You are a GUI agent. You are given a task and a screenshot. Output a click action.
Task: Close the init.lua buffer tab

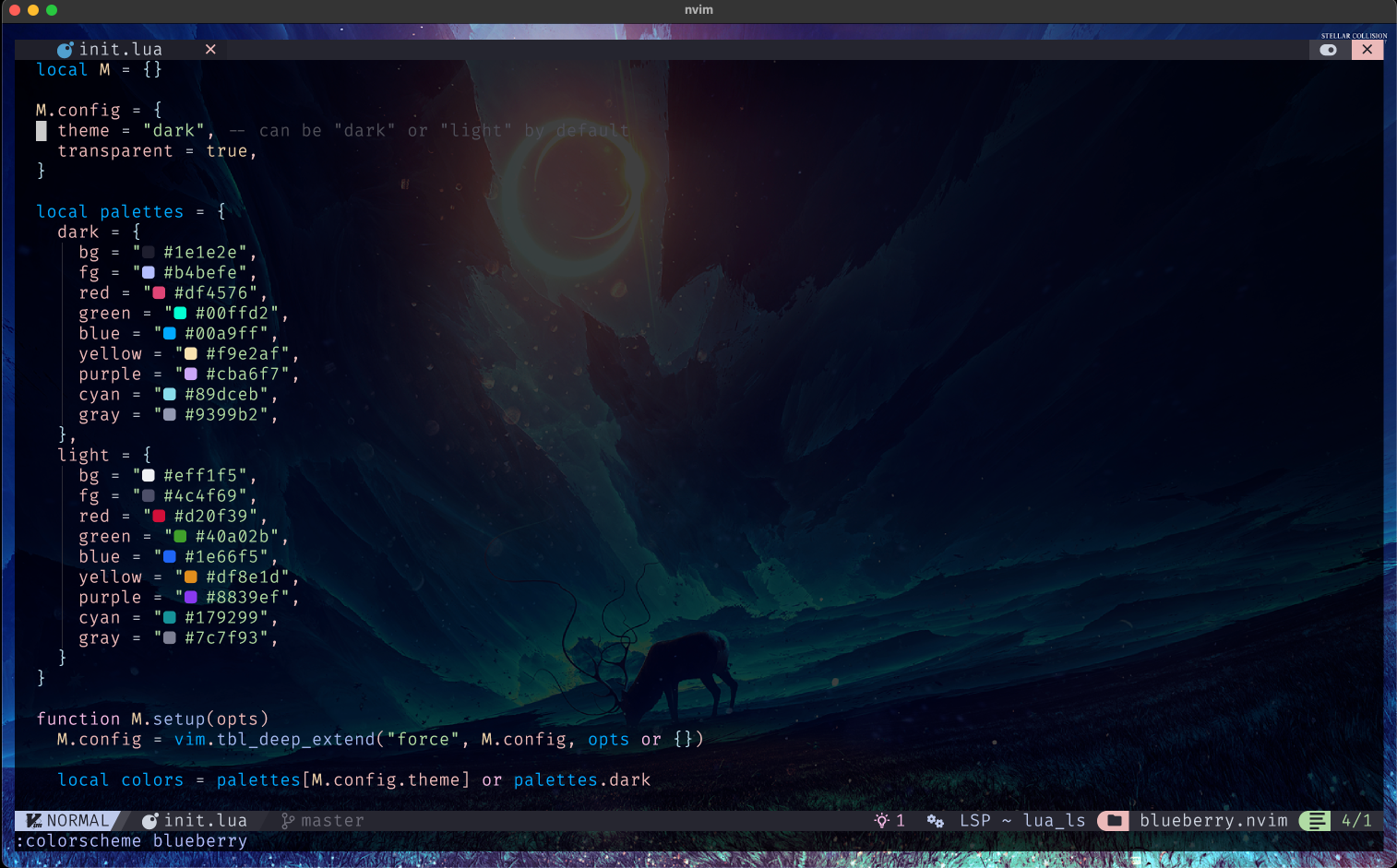click(210, 50)
